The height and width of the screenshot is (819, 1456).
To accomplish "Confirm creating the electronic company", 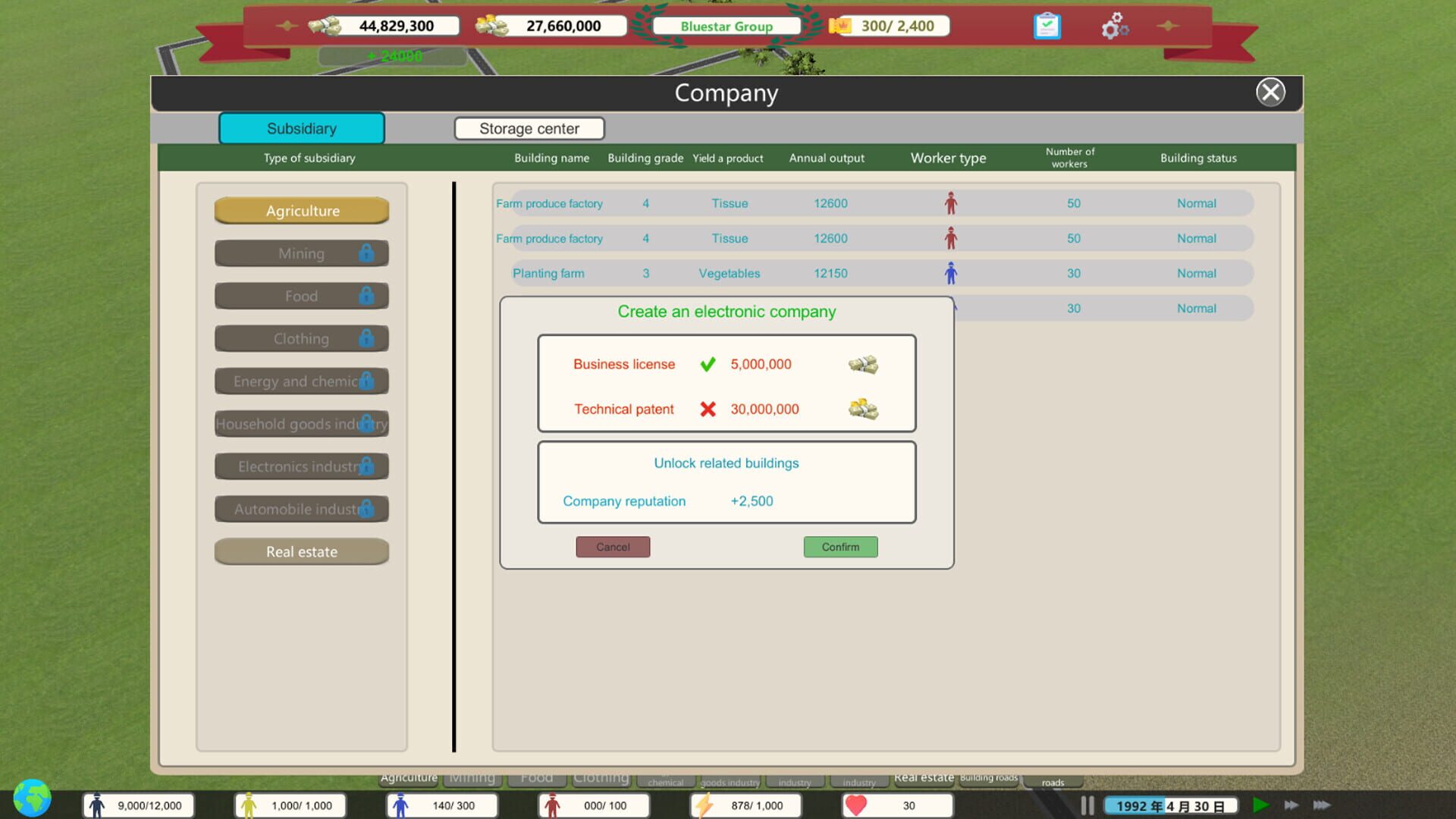I will [840, 547].
